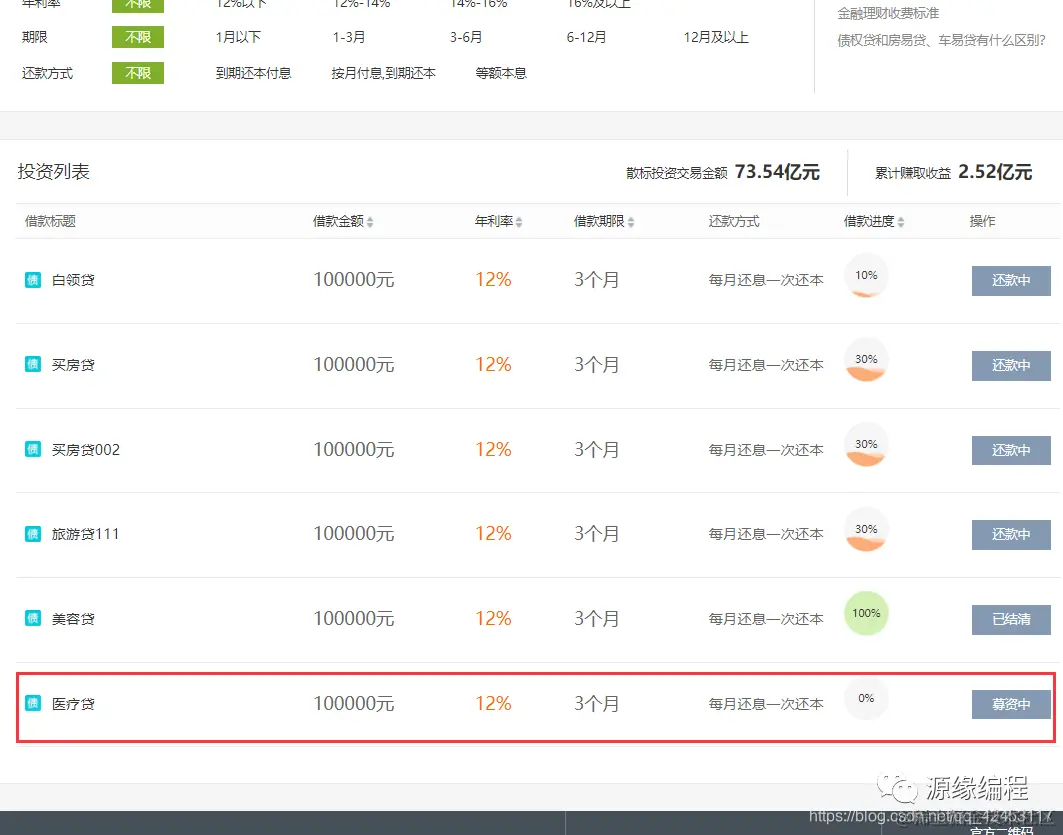This screenshot has width=1063, height=835.
Task: Open the 旅游贷111 loan title
Action: (85, 534)
